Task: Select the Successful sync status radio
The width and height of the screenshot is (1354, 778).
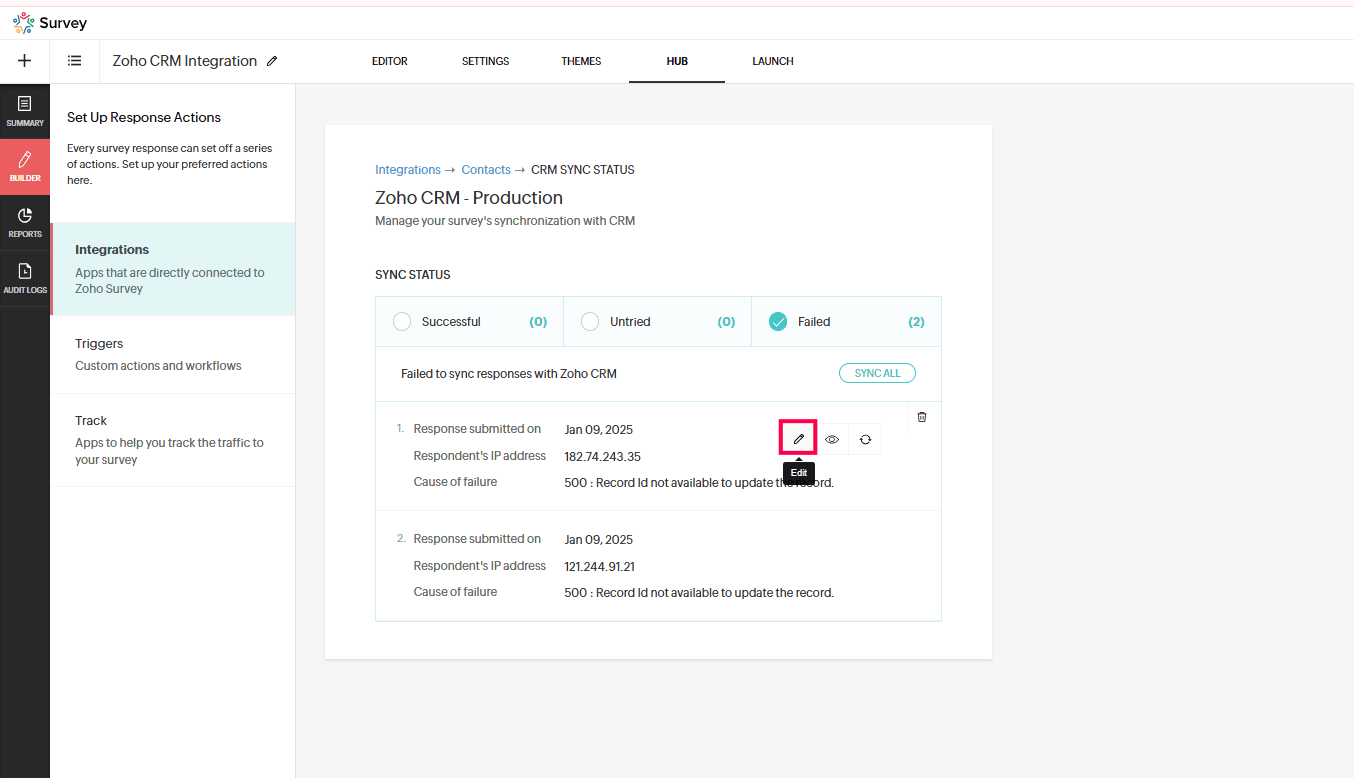Action: coord(402,322)
